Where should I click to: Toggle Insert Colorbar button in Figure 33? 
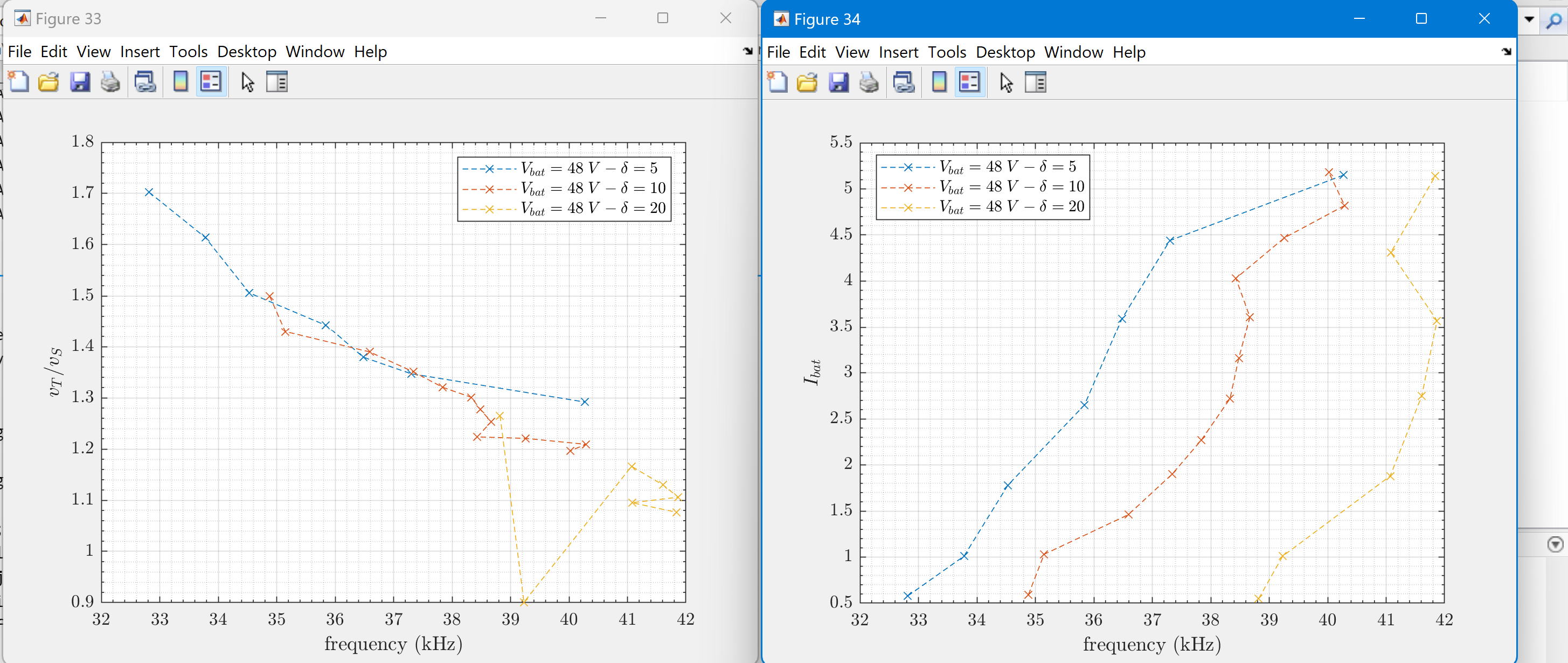coord(181,81)
